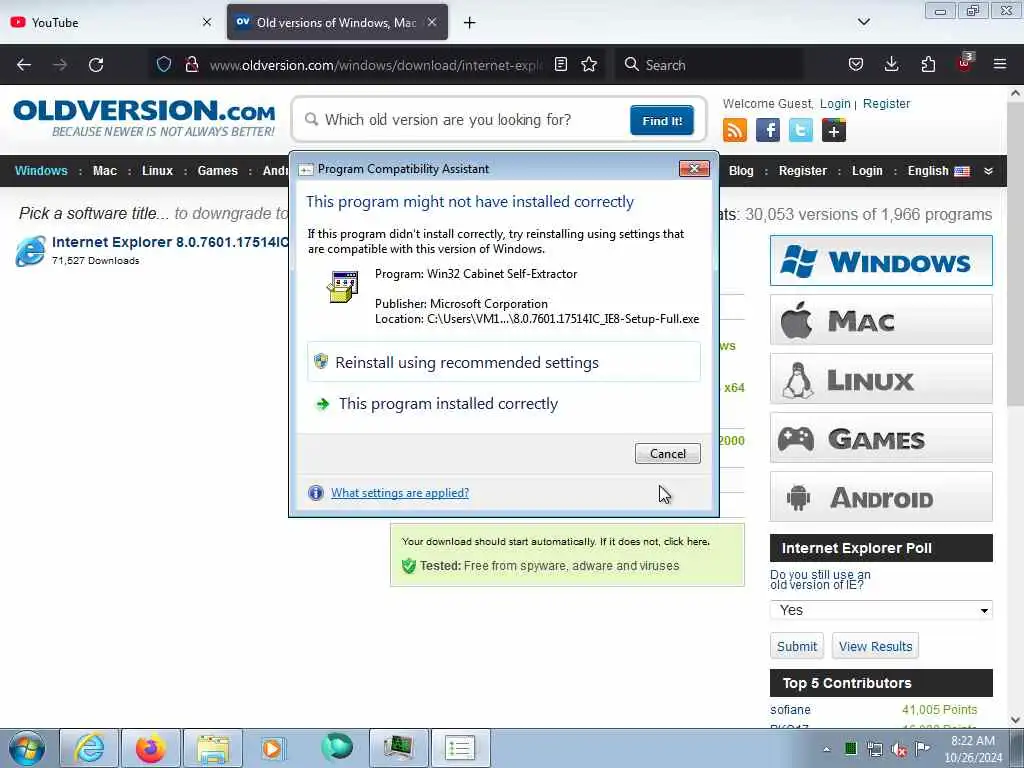Open English language selector
Screen dimensions: 1024x768
[938, 170]
